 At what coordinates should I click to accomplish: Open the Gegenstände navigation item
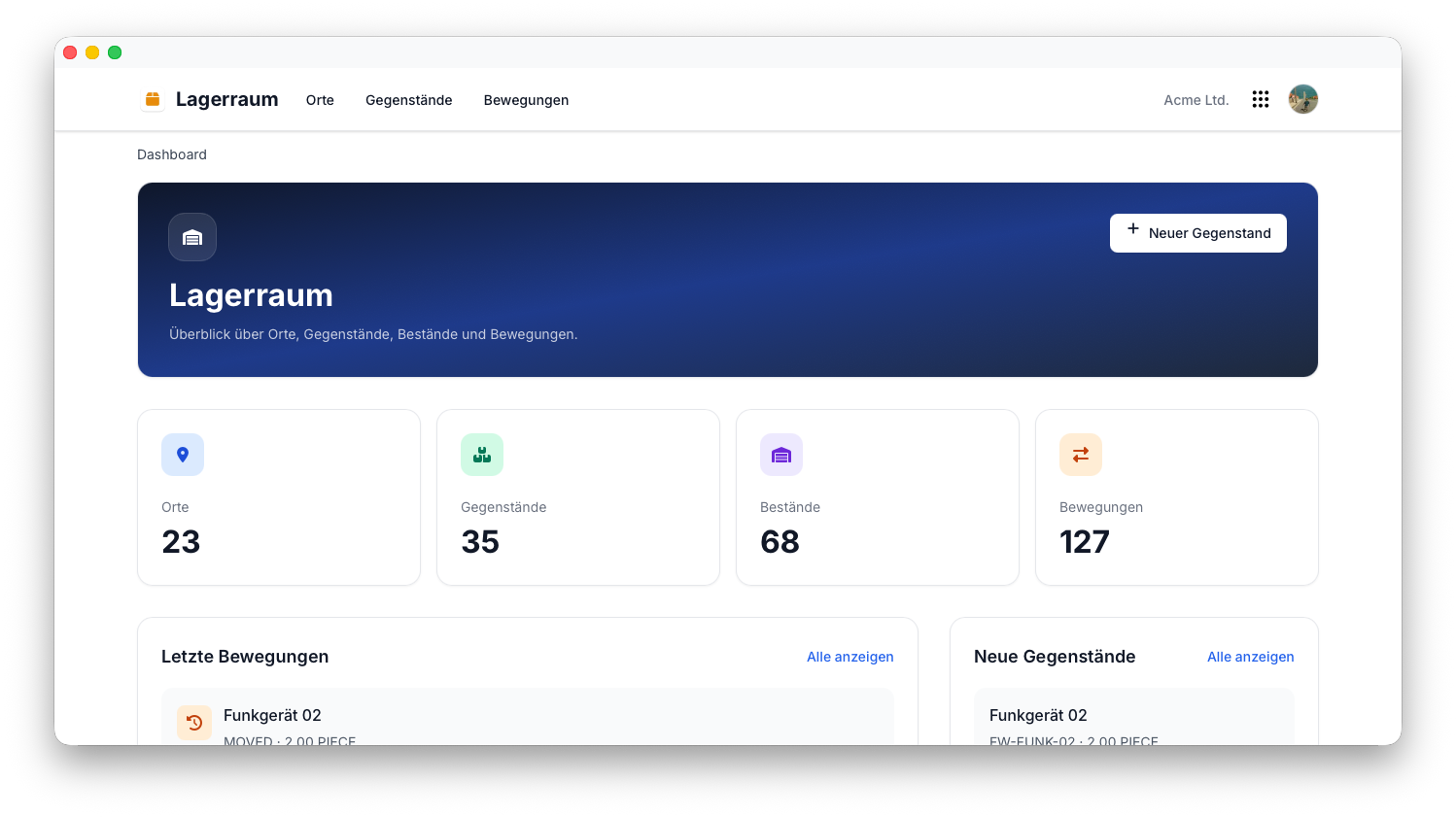point(409,100)
